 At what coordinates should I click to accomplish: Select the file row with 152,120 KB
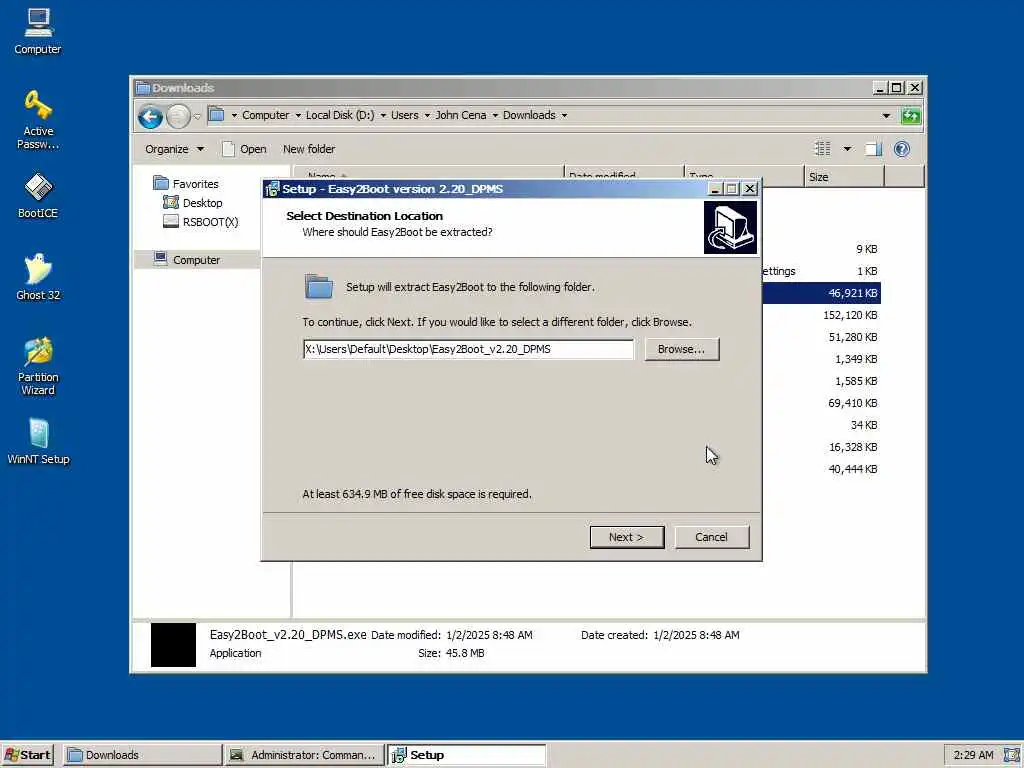pos(822,315)
